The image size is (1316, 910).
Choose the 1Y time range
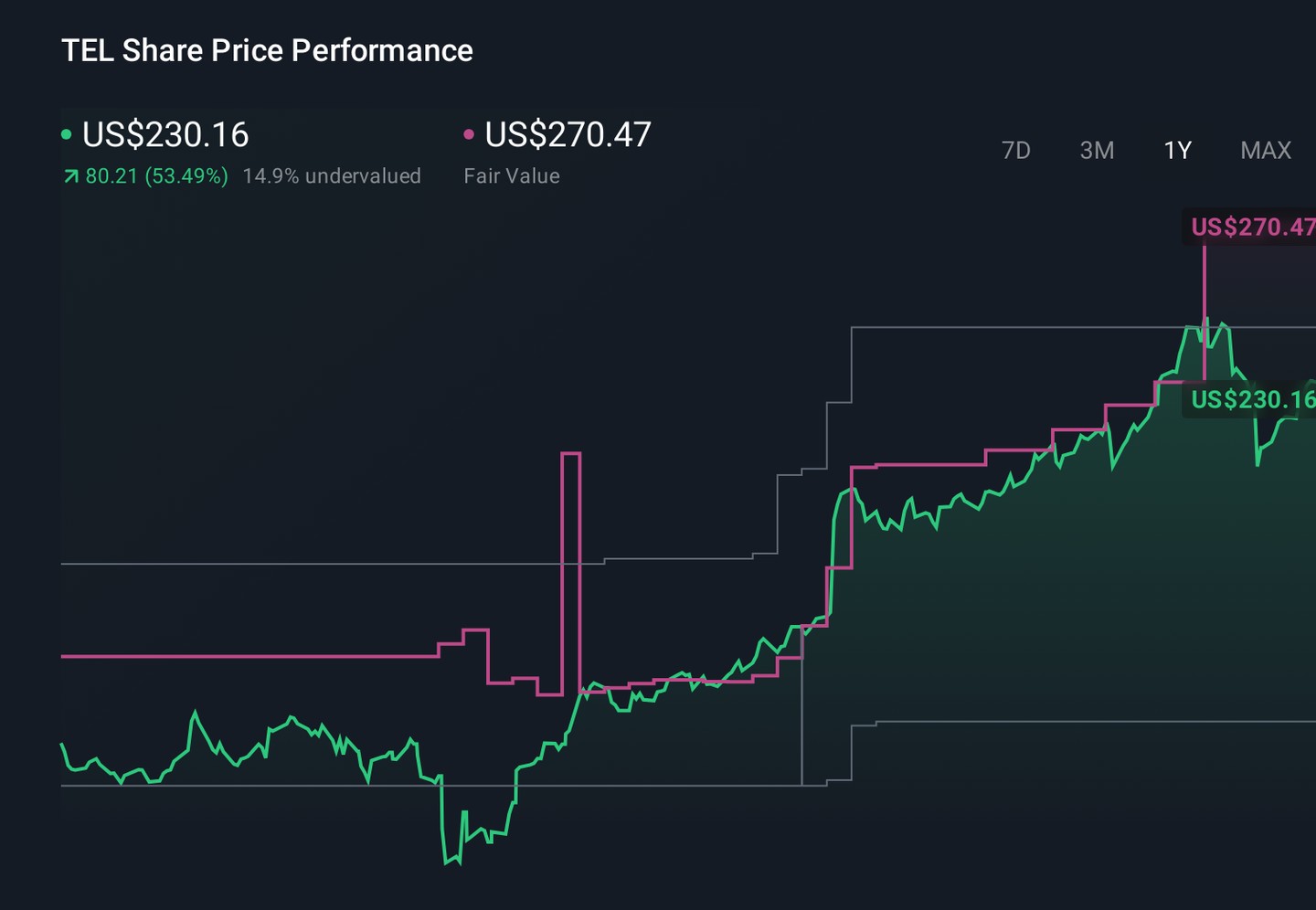[x=1177, y=150]
